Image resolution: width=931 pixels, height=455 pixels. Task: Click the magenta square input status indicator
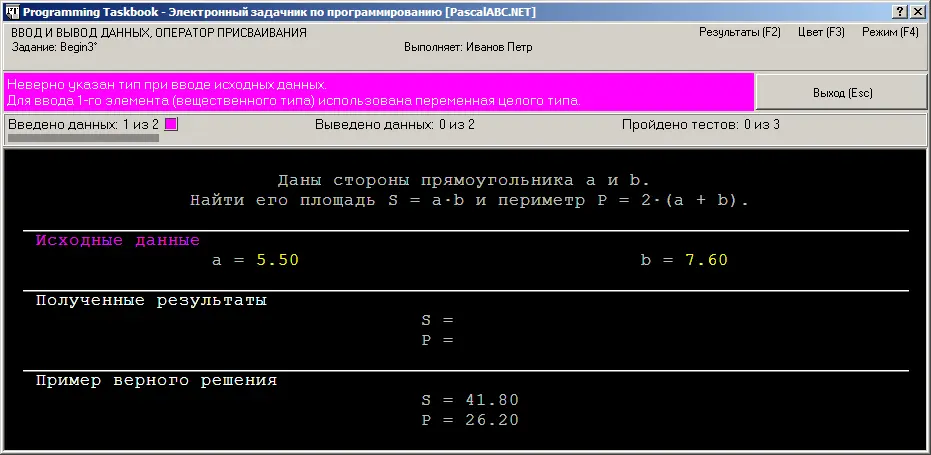(171, 125)
